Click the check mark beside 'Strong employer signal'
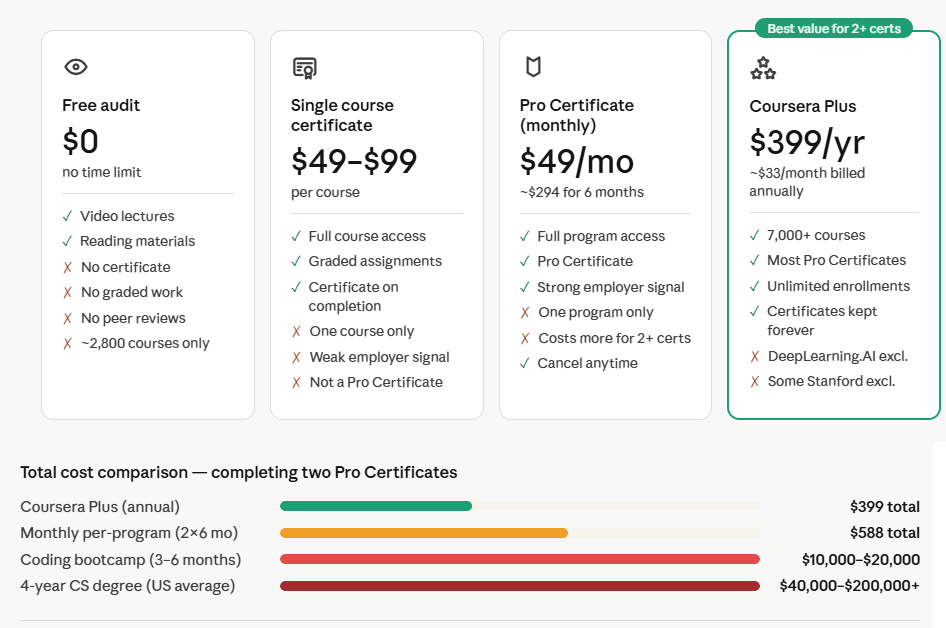 [x=525, y=287]
